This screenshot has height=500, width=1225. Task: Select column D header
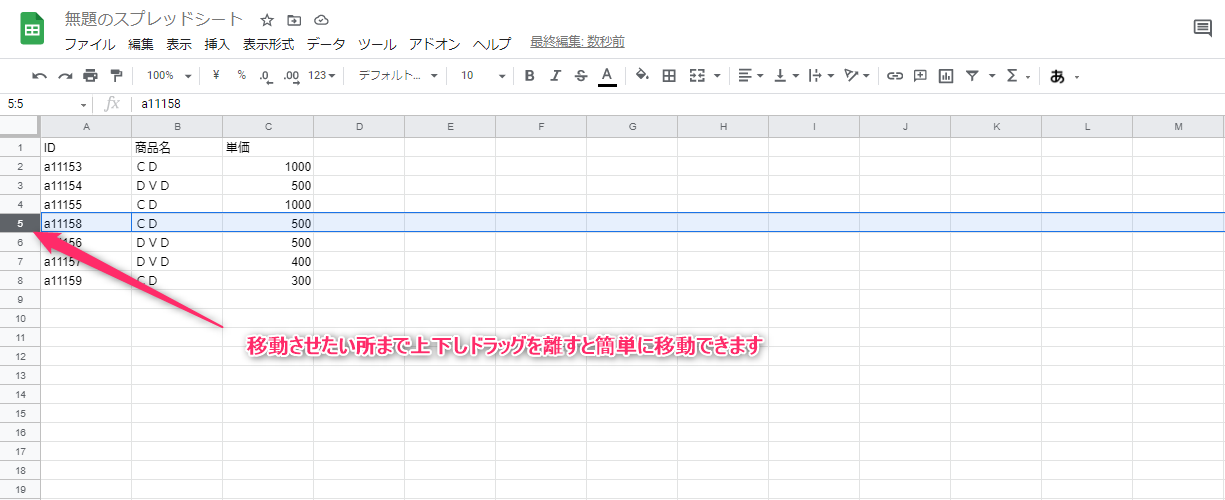[359, 127]
